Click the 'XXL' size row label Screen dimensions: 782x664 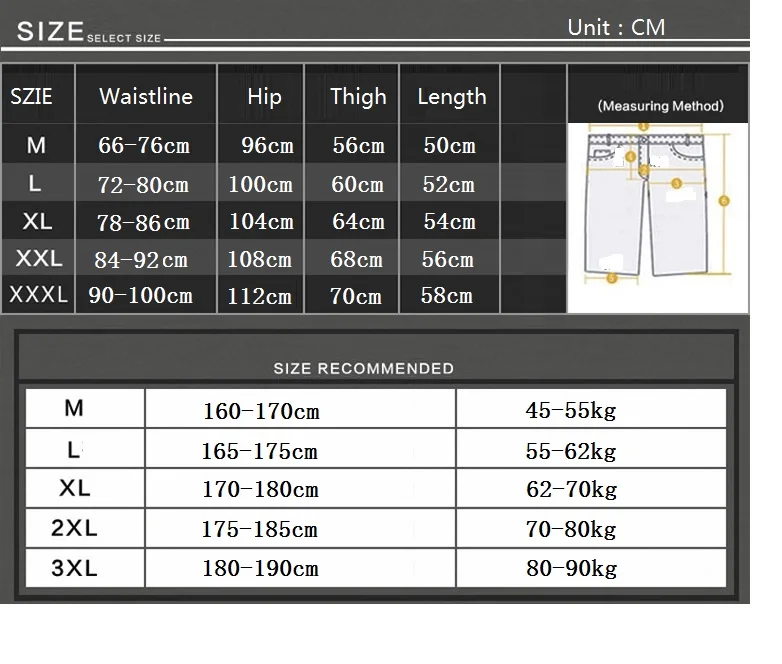pyautogui.click(x=39, y=258)
